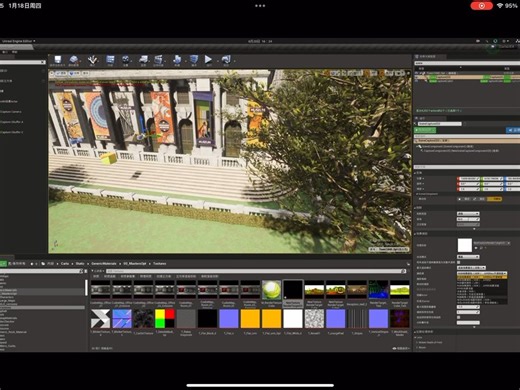520x390 pixels.
Task: Click the white Texture Target thumbnail swatch
Action: tap(465, 245)
